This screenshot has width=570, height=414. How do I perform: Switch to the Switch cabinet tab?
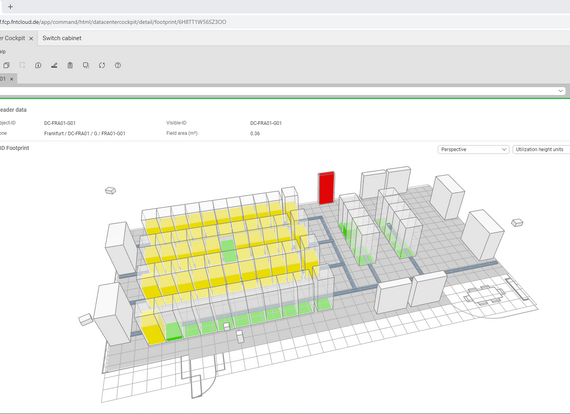coord(62,38)
